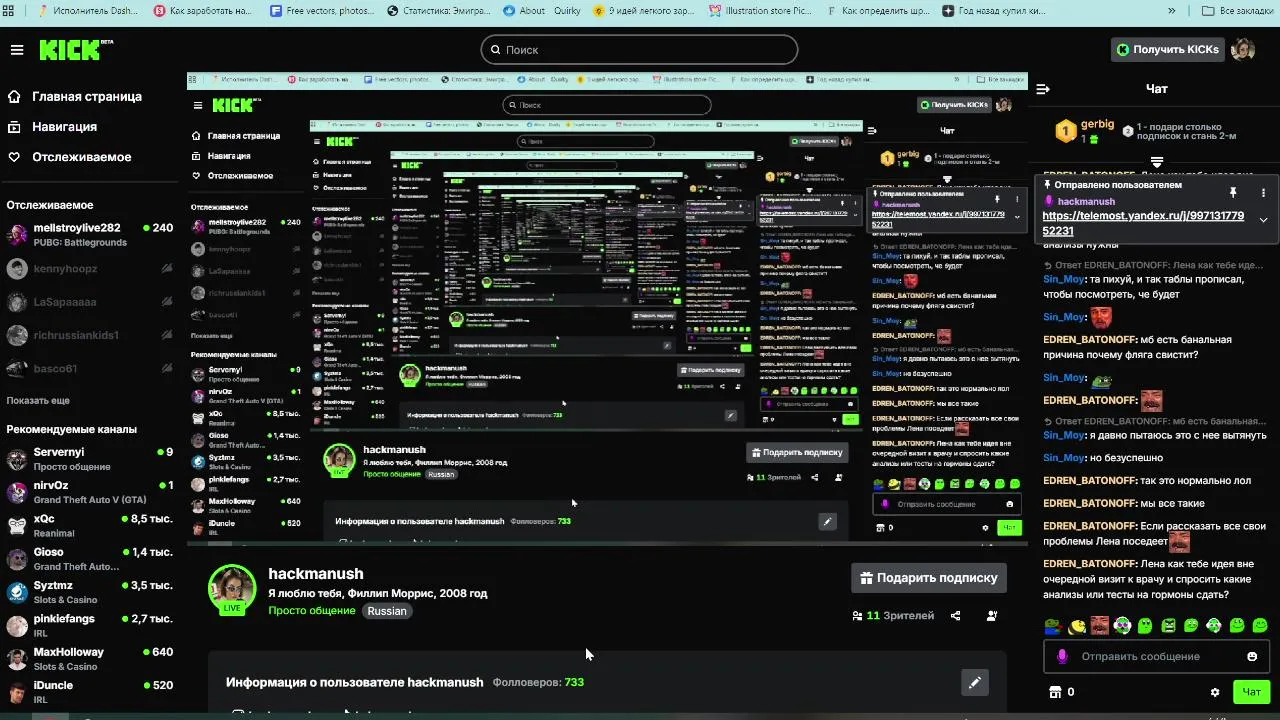Click the stream video player

click(607, 308)
